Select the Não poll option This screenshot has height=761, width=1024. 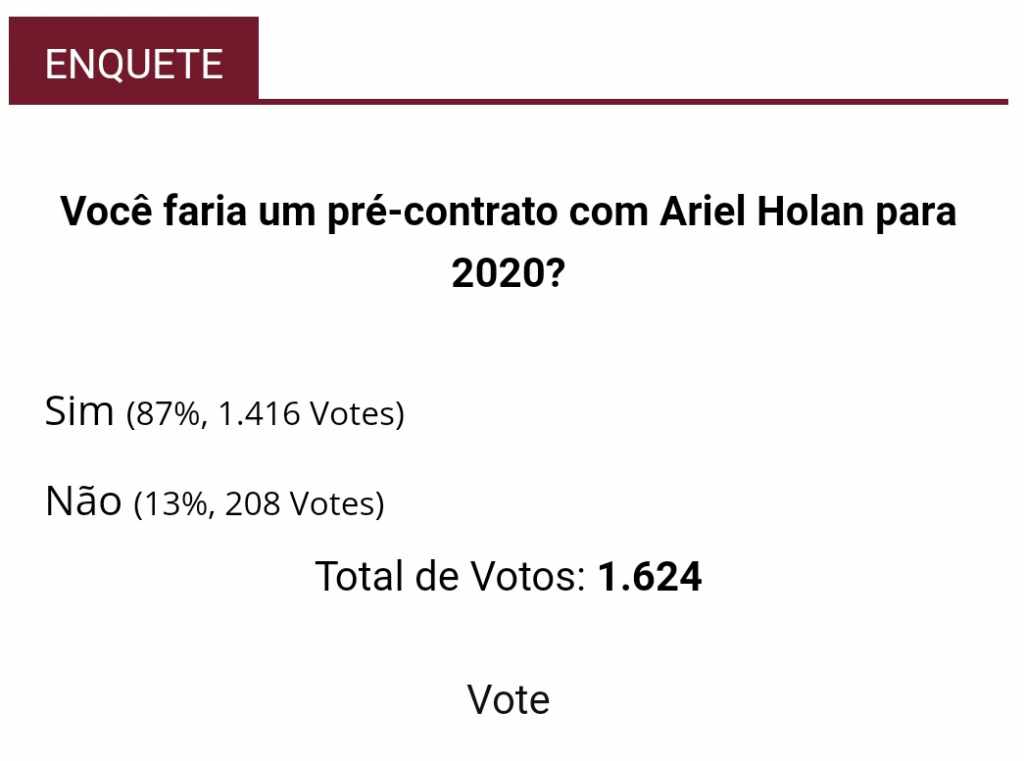point(84,501)
